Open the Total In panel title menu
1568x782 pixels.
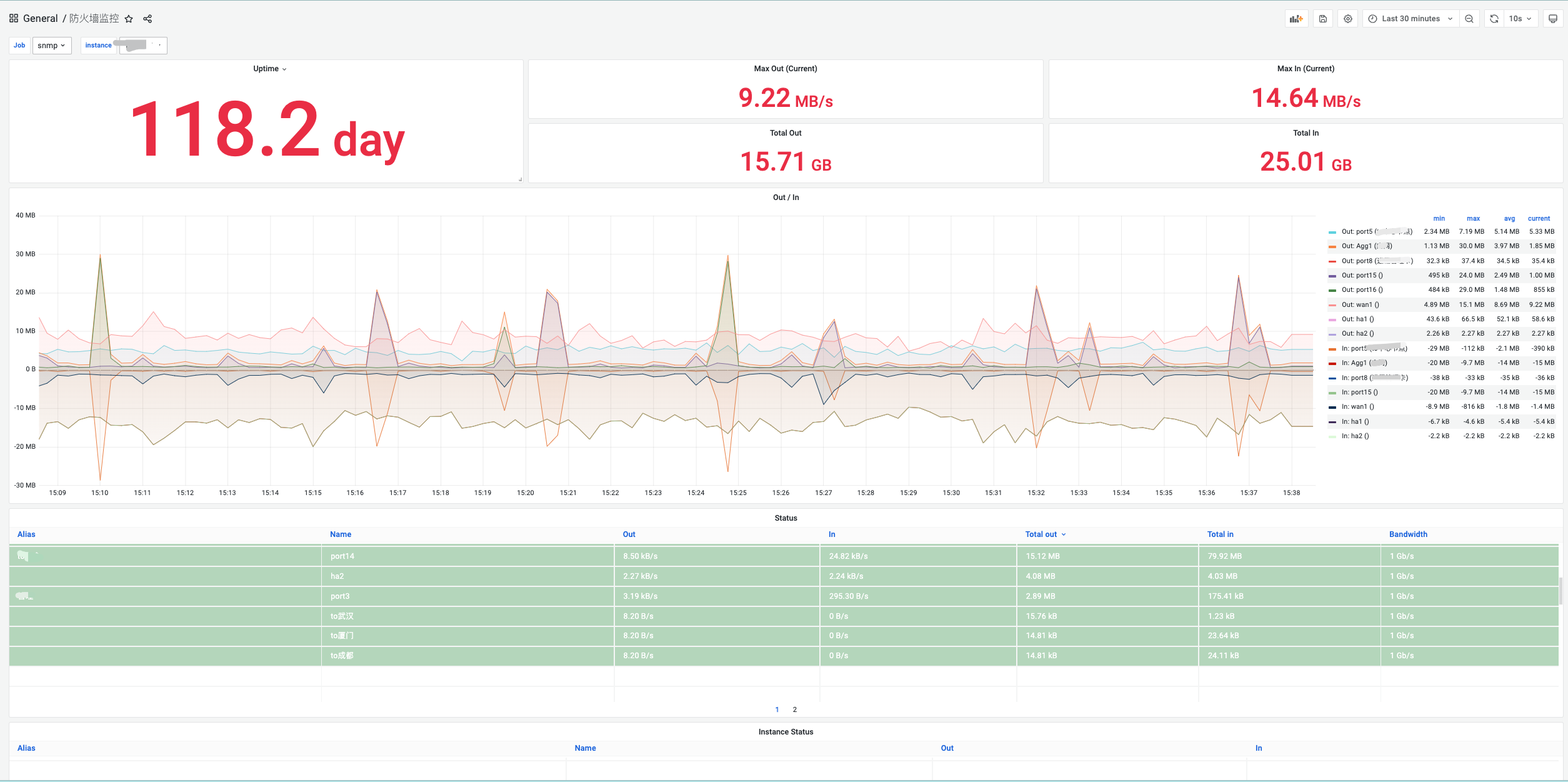[1306, 133]
